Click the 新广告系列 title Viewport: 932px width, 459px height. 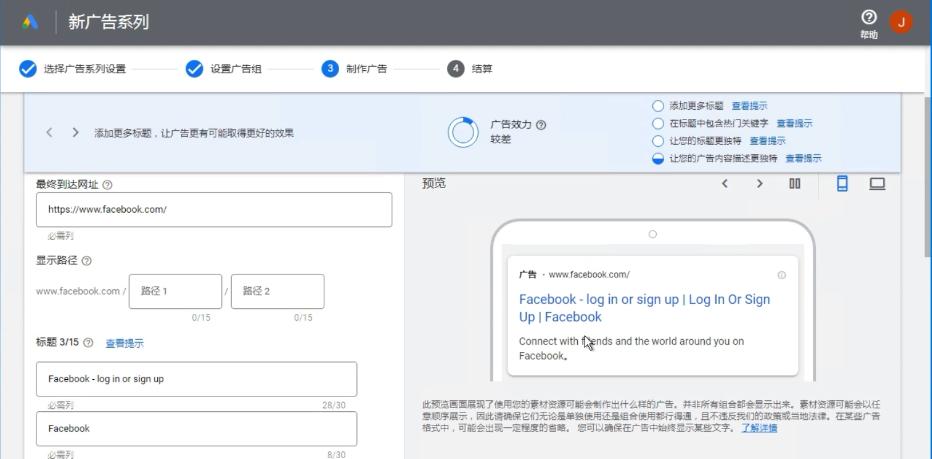pyautogui.click(x=108, y=23)
